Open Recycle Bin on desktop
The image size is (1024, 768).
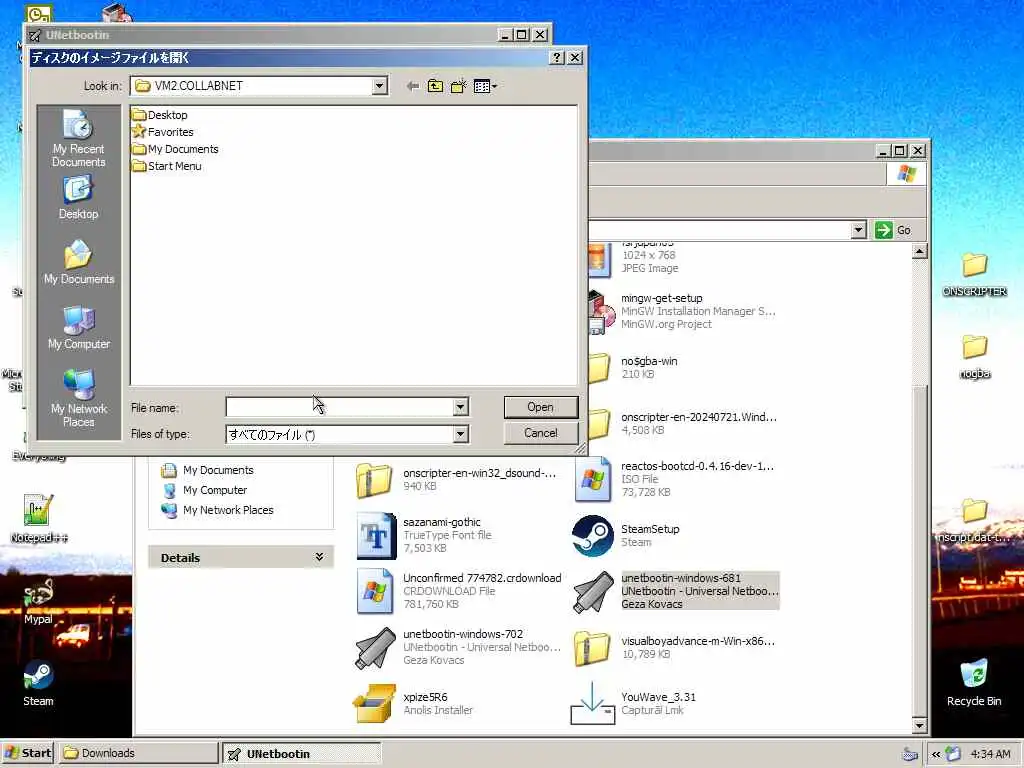click(974, 683)
